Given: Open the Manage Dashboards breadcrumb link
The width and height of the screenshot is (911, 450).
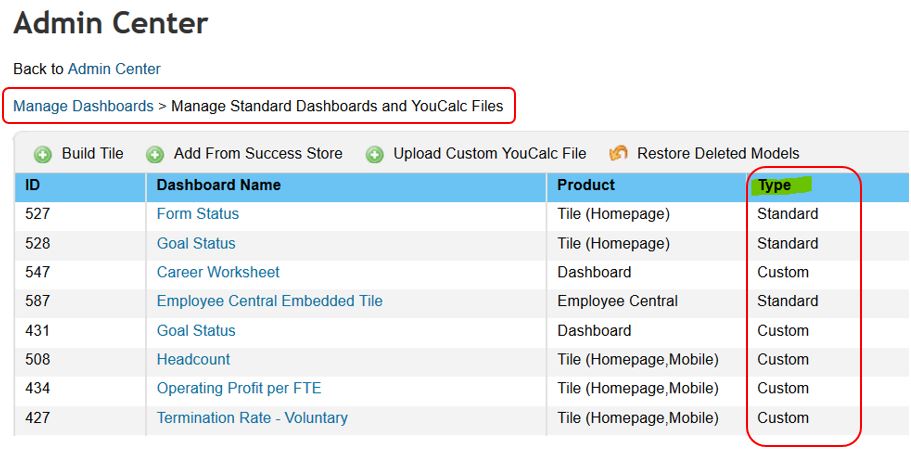Looking at the screenshot, I should coord(83,106).
